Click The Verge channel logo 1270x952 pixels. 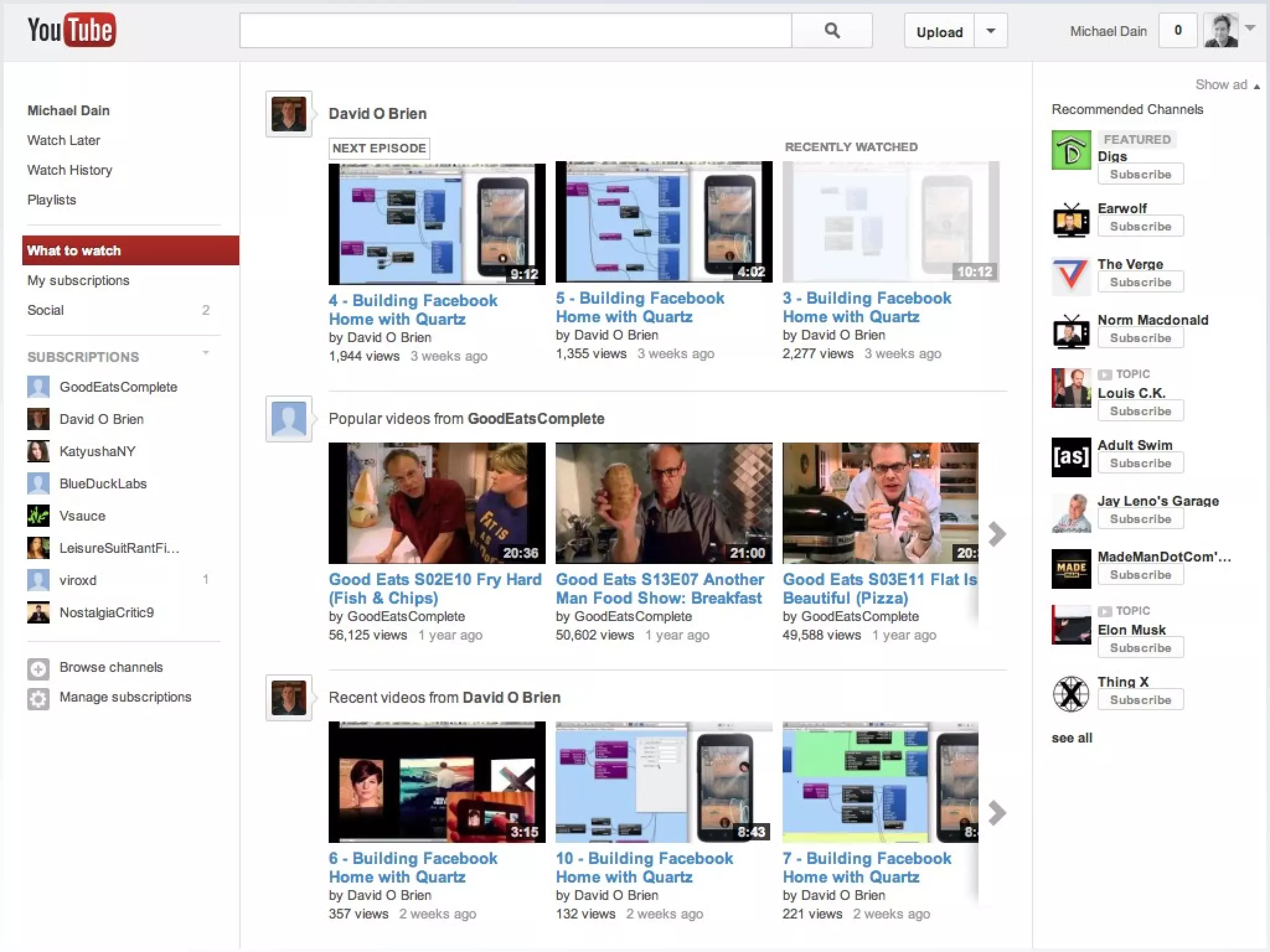coord(1071,276)
